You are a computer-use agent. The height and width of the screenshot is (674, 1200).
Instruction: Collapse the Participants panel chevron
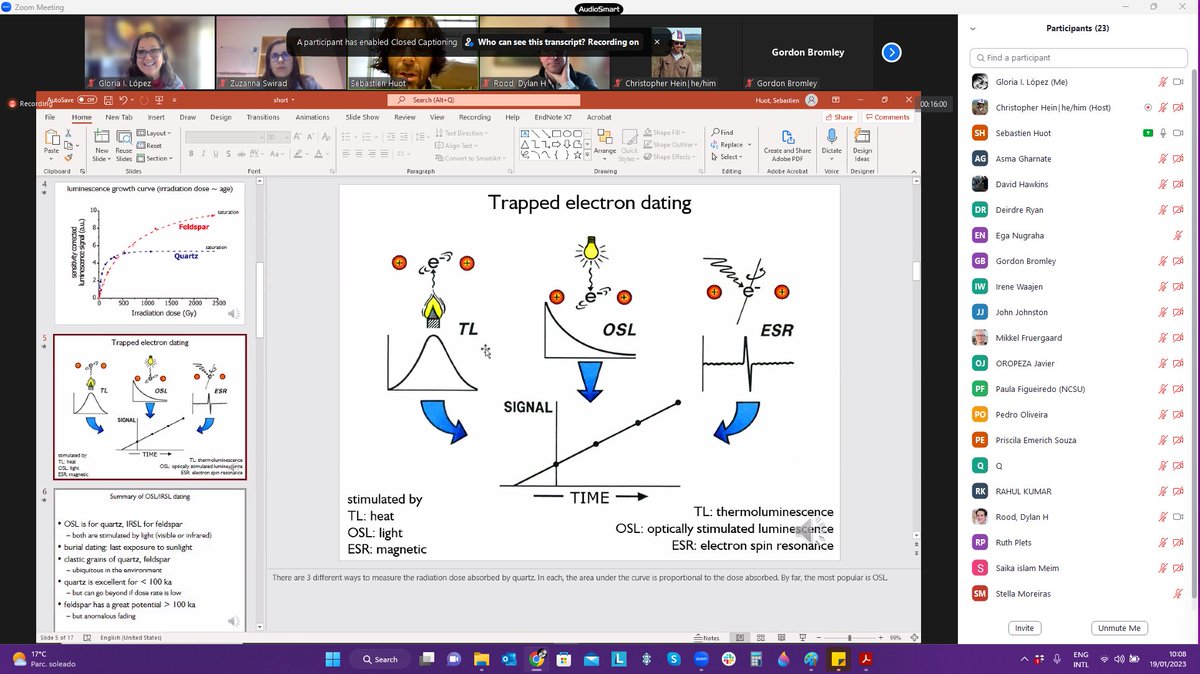pos(973,28)
